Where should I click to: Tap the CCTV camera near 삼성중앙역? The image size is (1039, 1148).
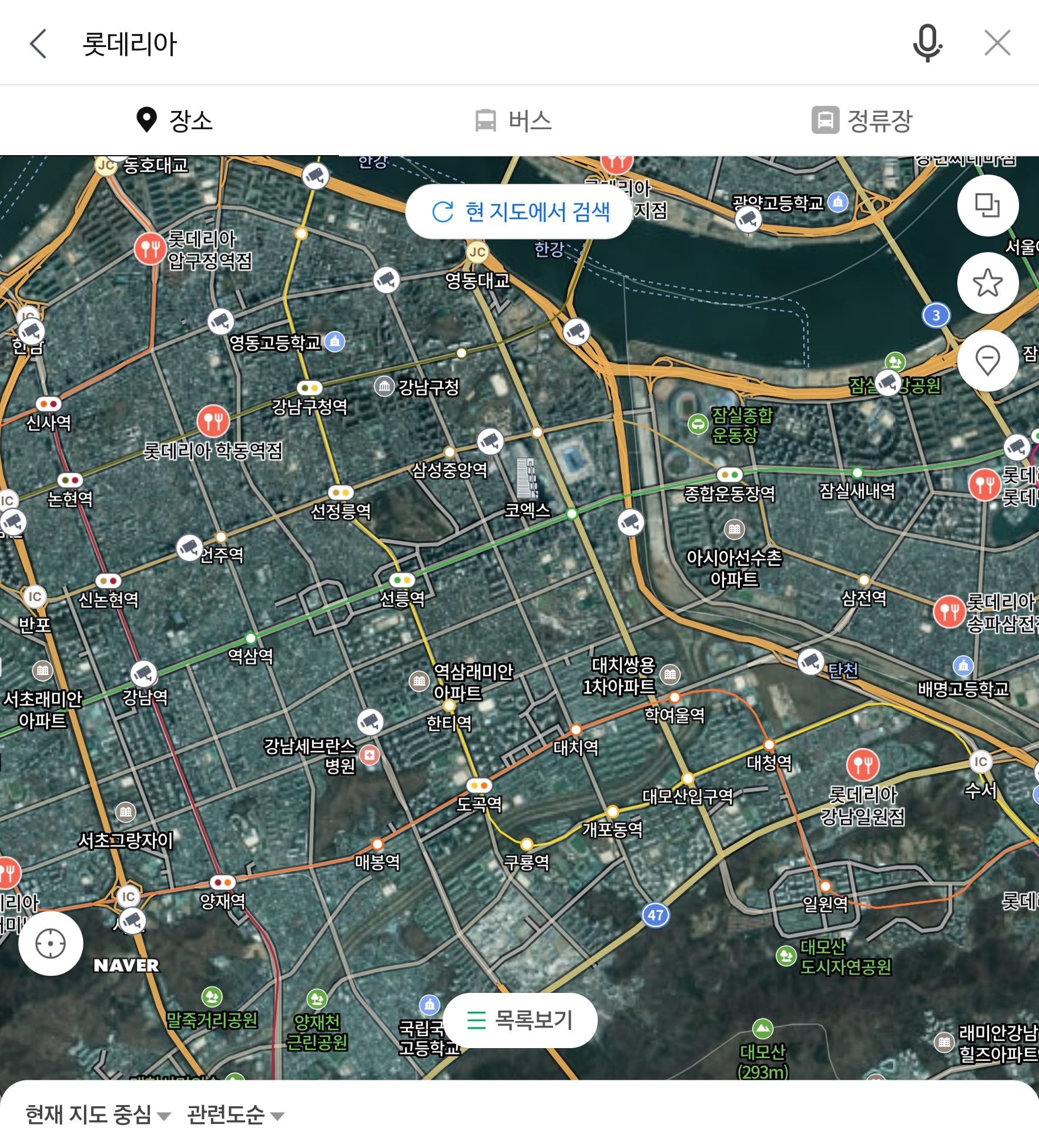coord(490,441)
